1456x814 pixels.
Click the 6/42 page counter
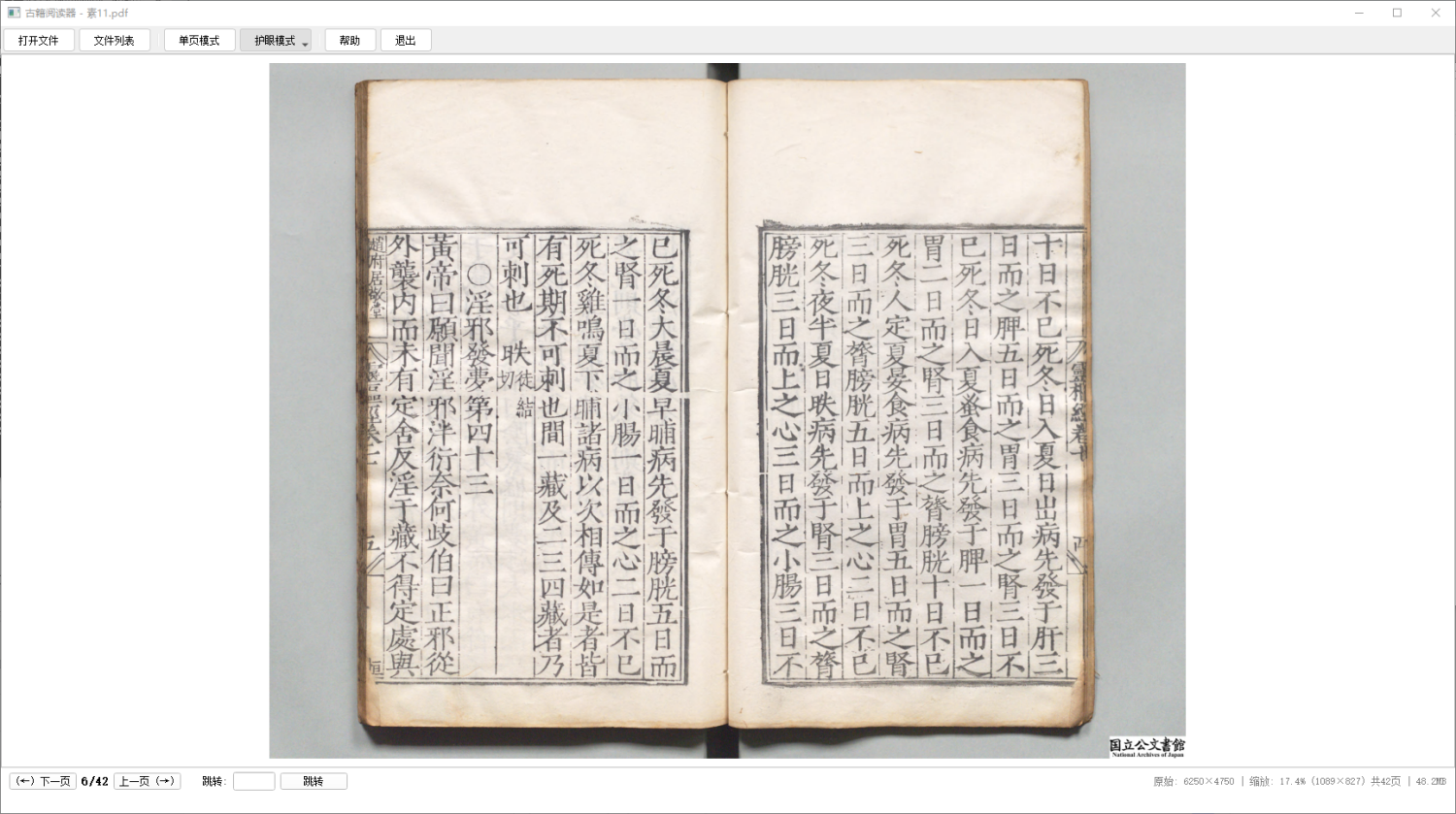pyautogui.click(x=92, y=781)
